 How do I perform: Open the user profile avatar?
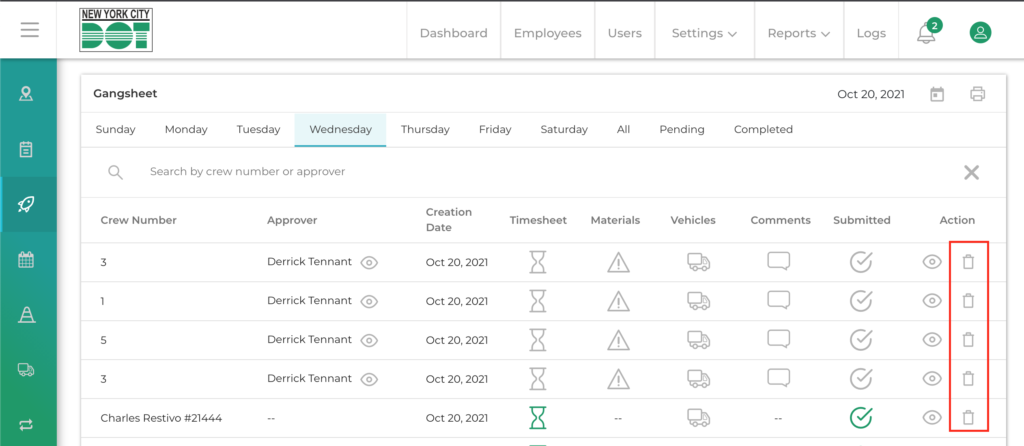(980, 33)
